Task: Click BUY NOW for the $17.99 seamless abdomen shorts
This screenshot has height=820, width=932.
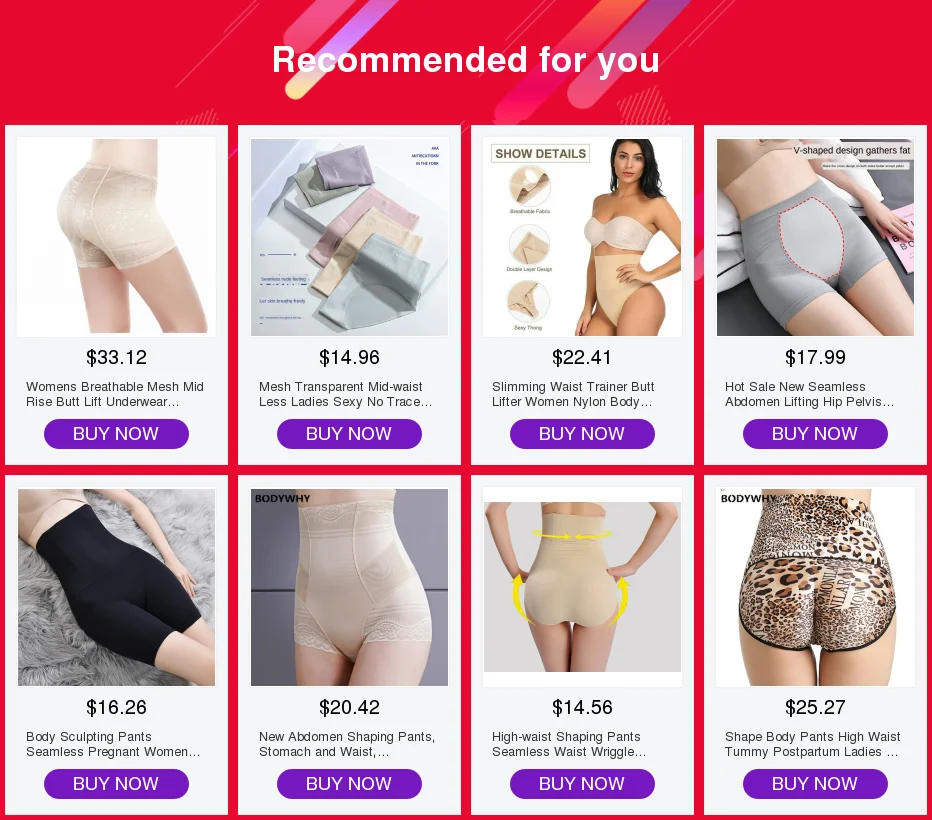Action: pyautogui.click(x=816, y=434)
